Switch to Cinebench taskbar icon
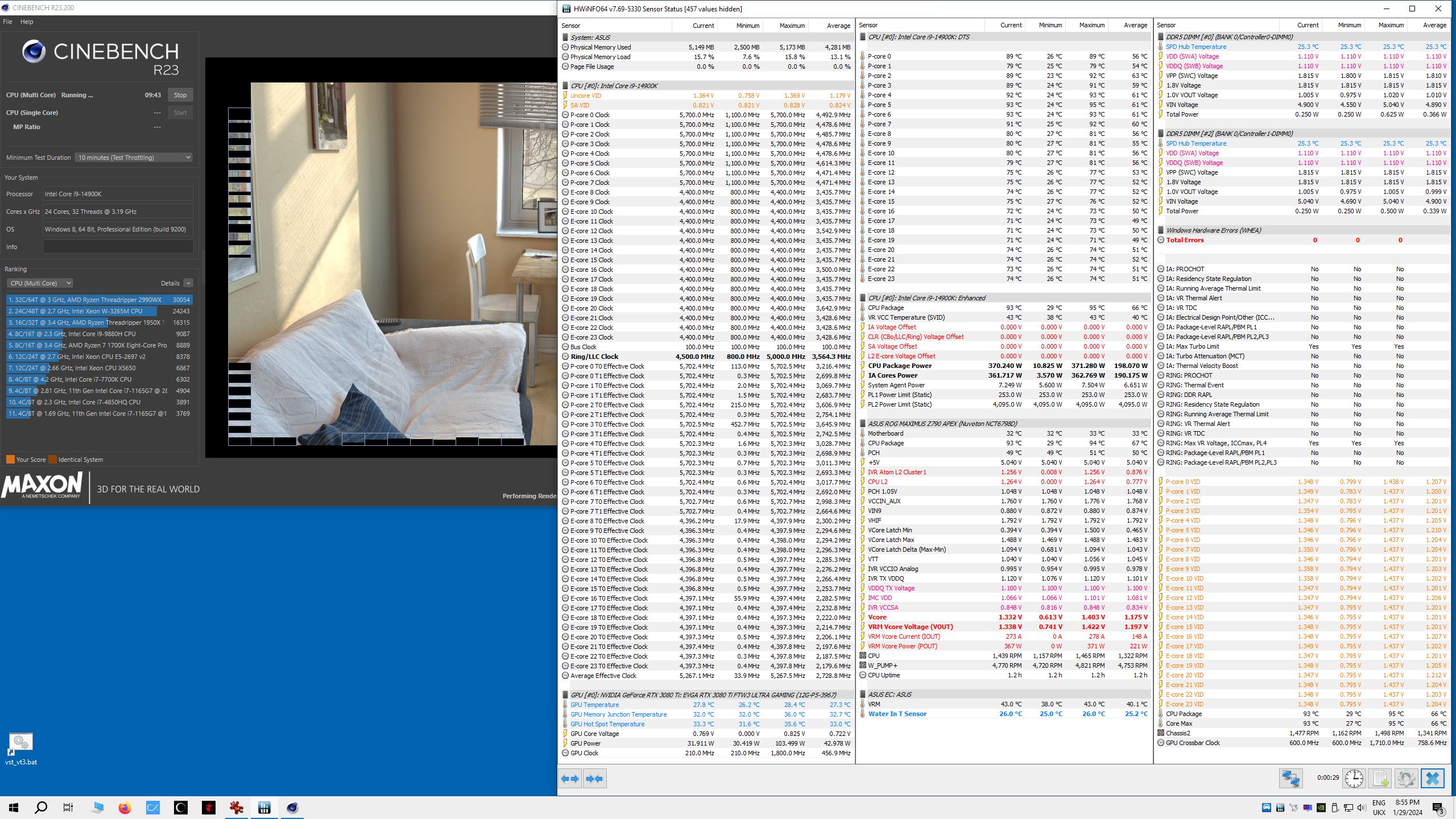The height and width of the screenshot is (819, 1456). [292, 808]
